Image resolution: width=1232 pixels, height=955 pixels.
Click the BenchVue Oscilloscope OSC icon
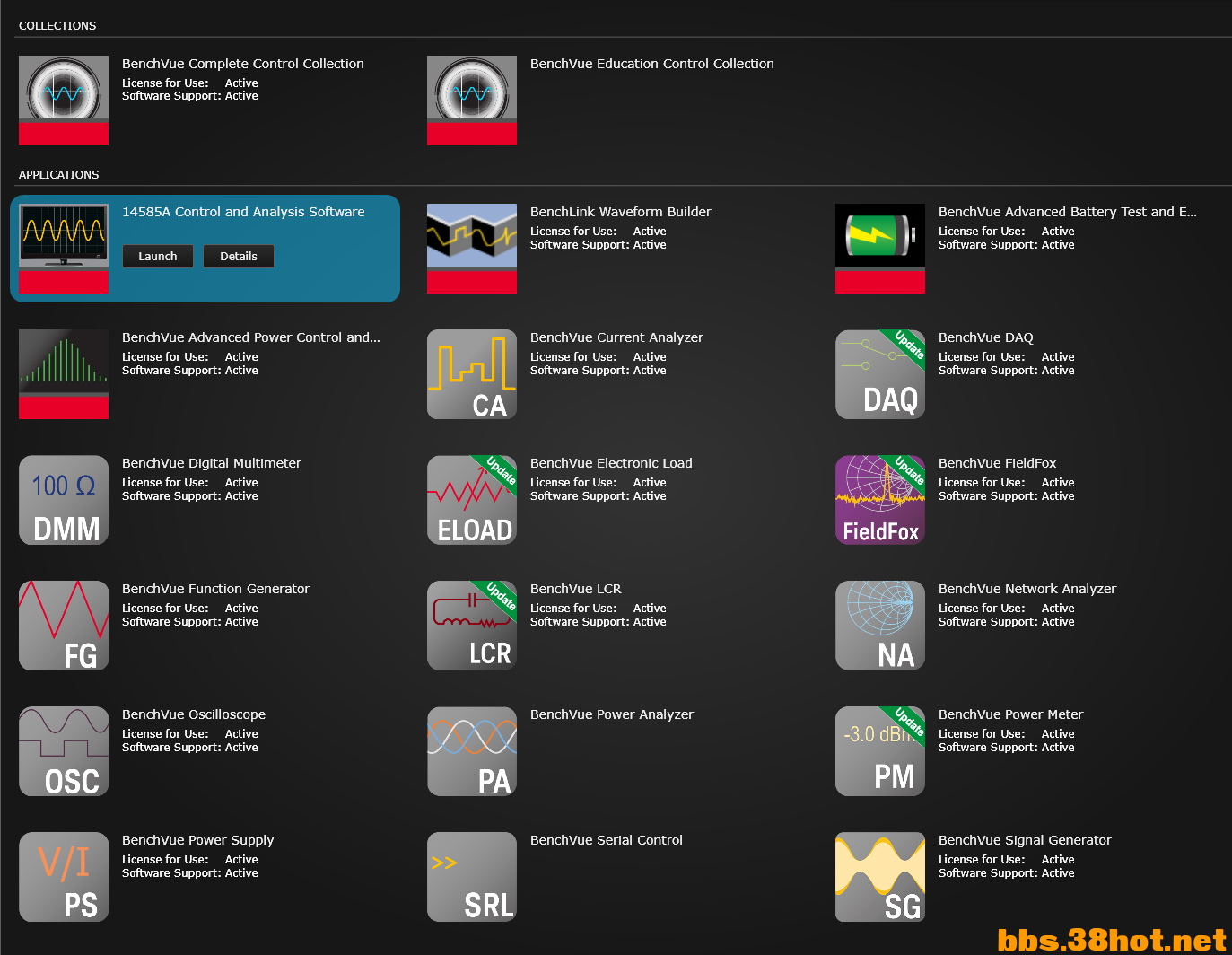pos(64,751)
